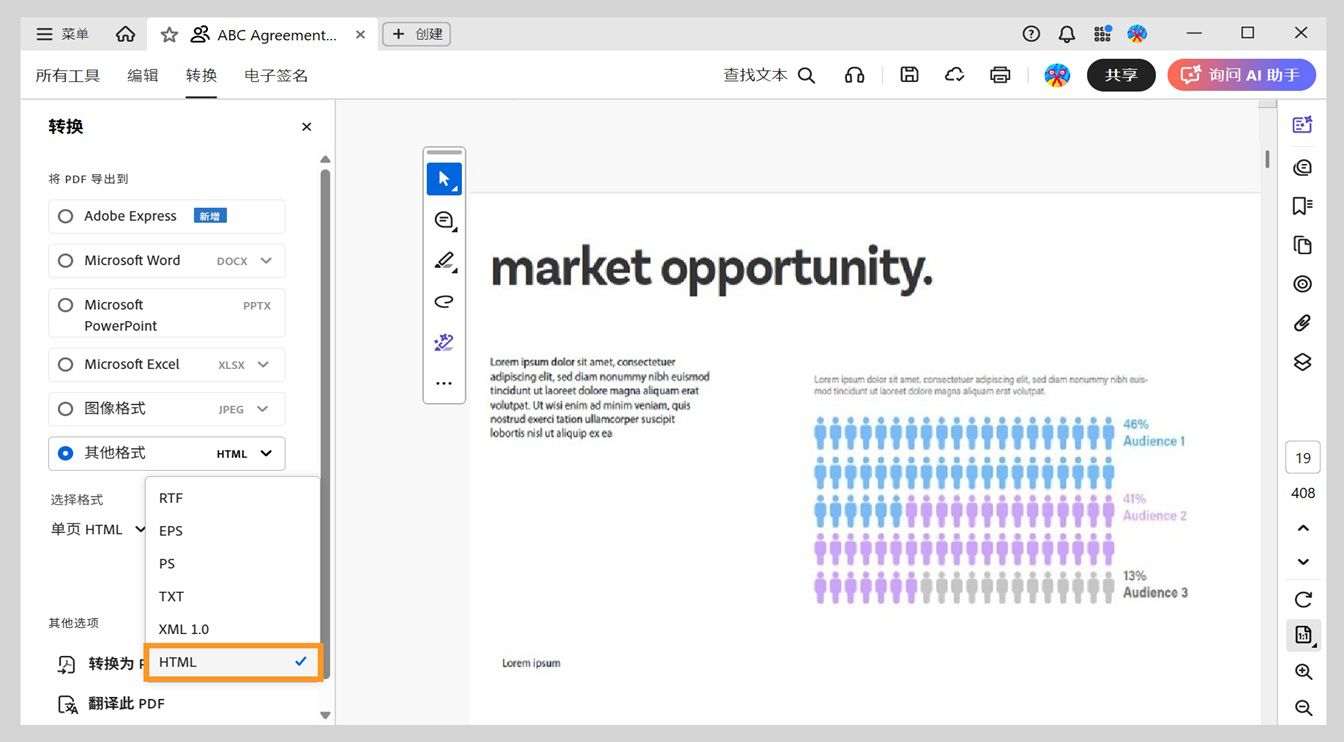This screenshot has height=742, width=1344.
Task: Select the 其他格式 radio button
Action: (x=66, y=453)
